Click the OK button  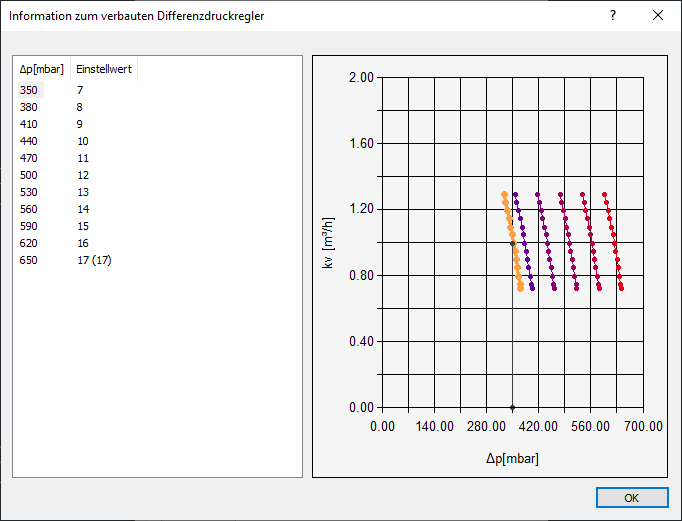632,498
